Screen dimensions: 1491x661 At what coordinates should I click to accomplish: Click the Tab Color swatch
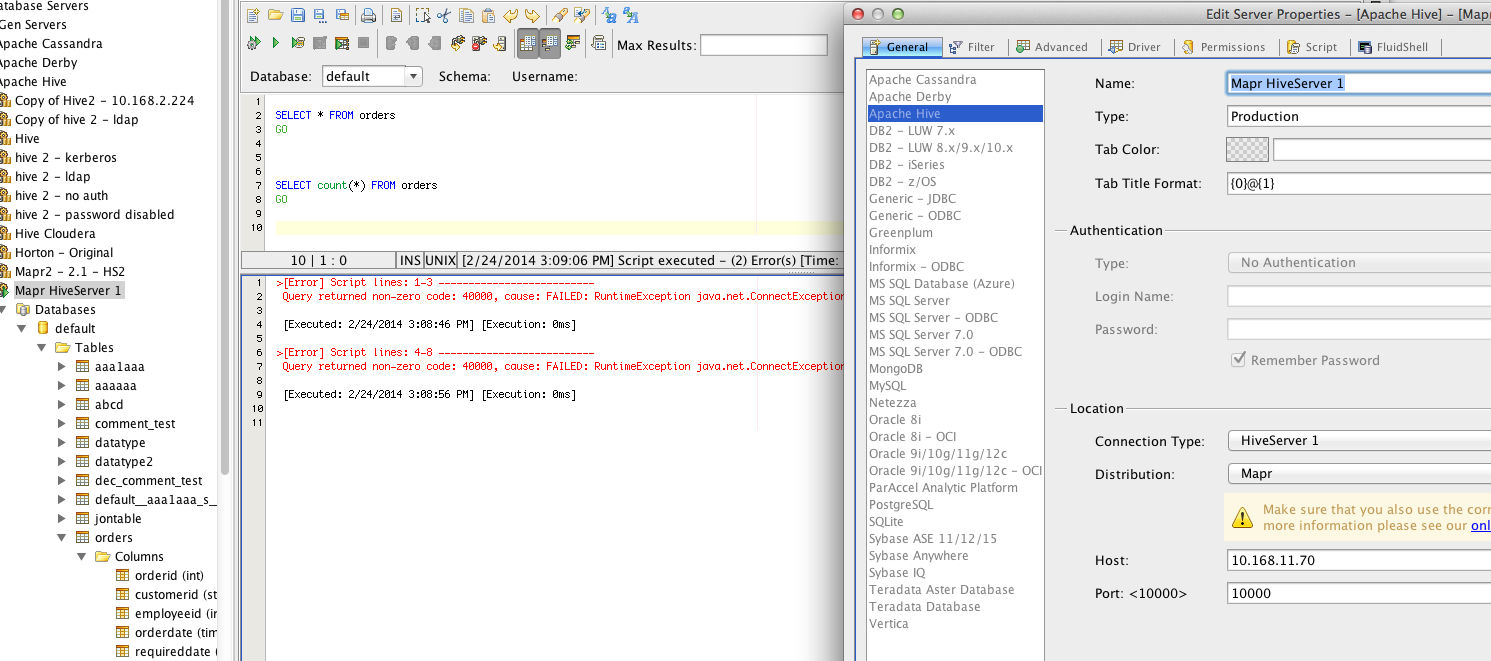1247,150
